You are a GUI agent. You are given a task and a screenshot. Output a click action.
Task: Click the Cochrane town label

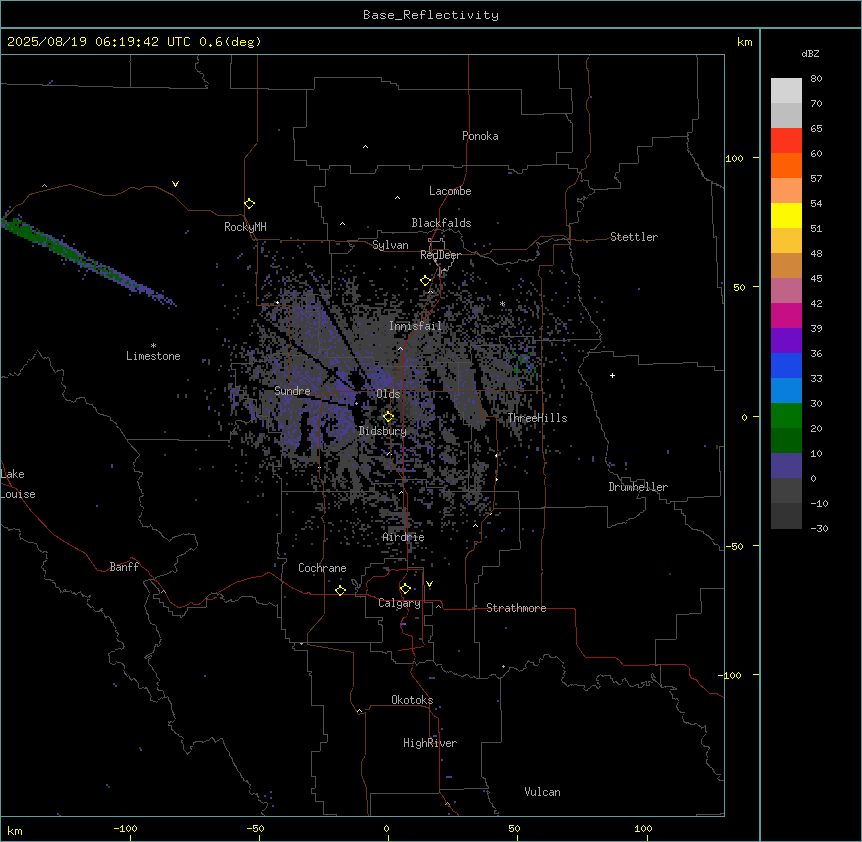tap(322, 568)
